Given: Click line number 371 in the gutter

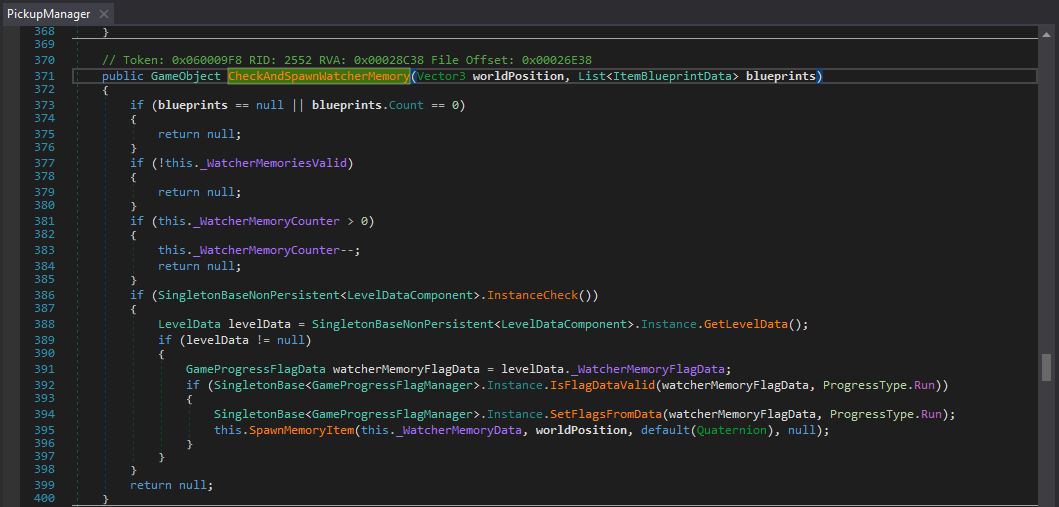Looking at the screenshot, I should click(x=43, y=76).
